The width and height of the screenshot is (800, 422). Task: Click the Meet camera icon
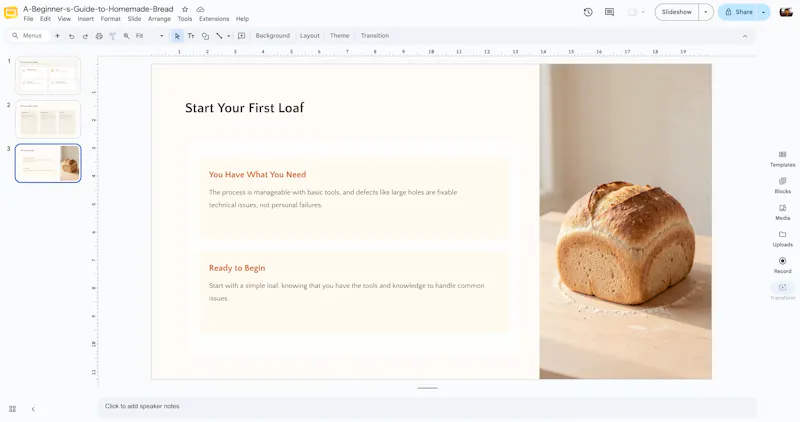click(633, 12)
